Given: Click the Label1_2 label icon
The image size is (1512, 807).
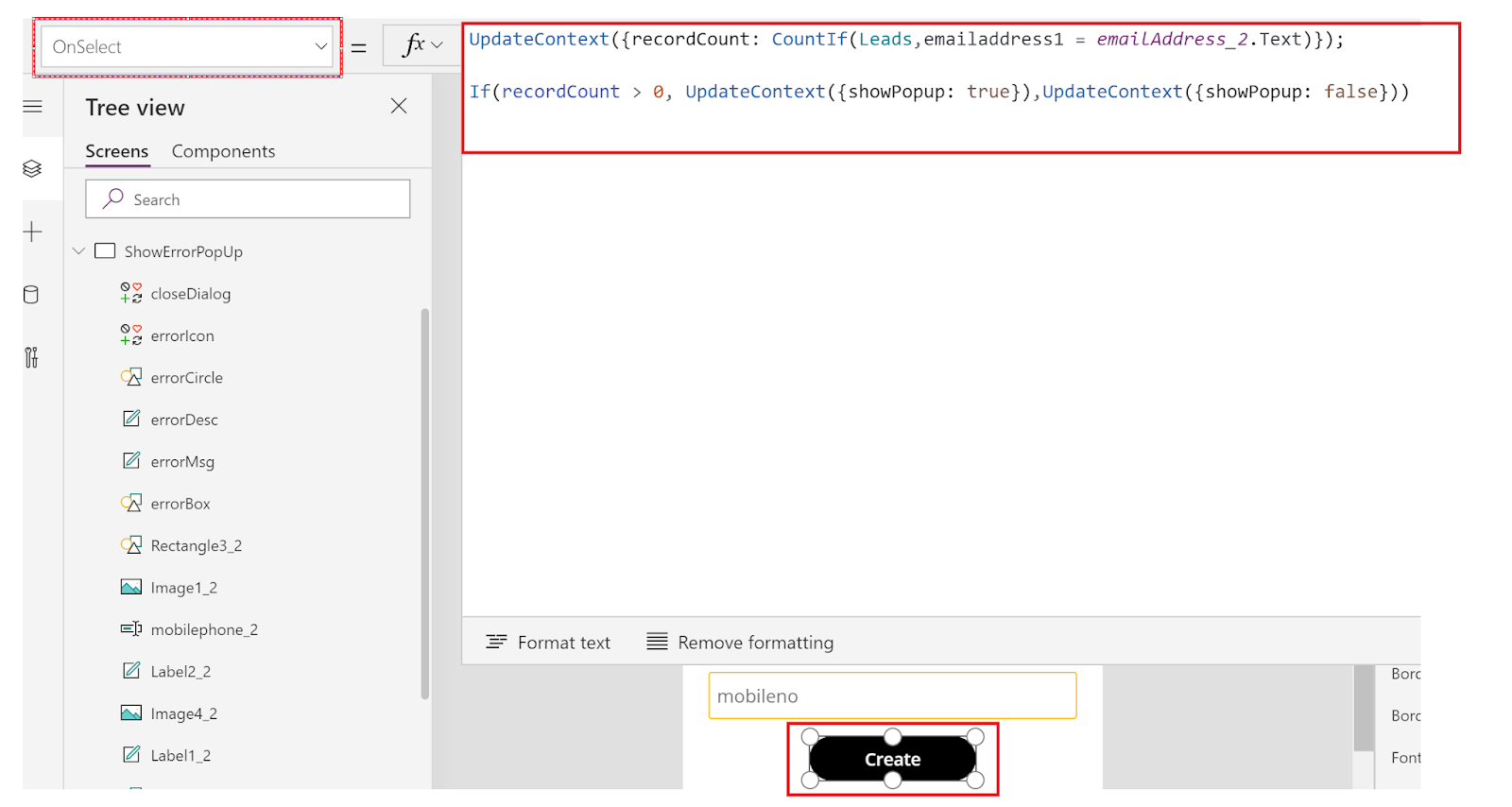Looking at the screenshot, I should coord(131,754).
